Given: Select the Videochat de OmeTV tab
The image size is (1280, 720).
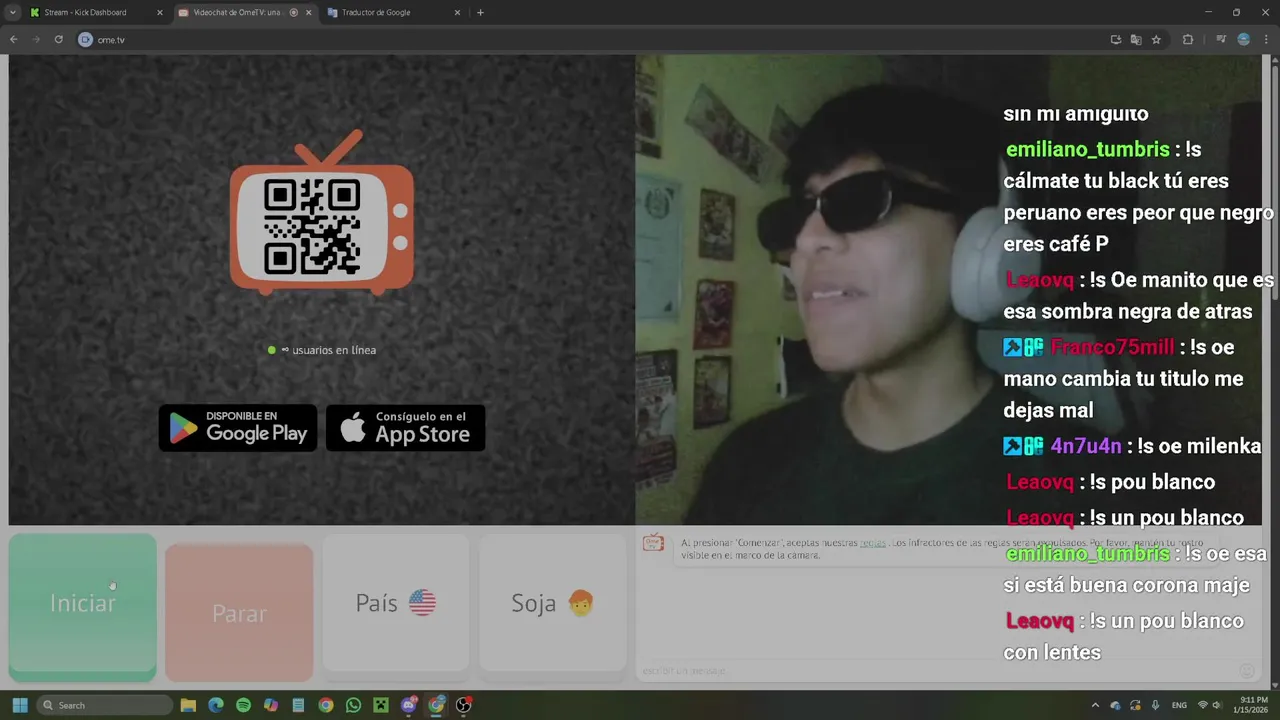Looking at the screenshot, I should (245, 13).
